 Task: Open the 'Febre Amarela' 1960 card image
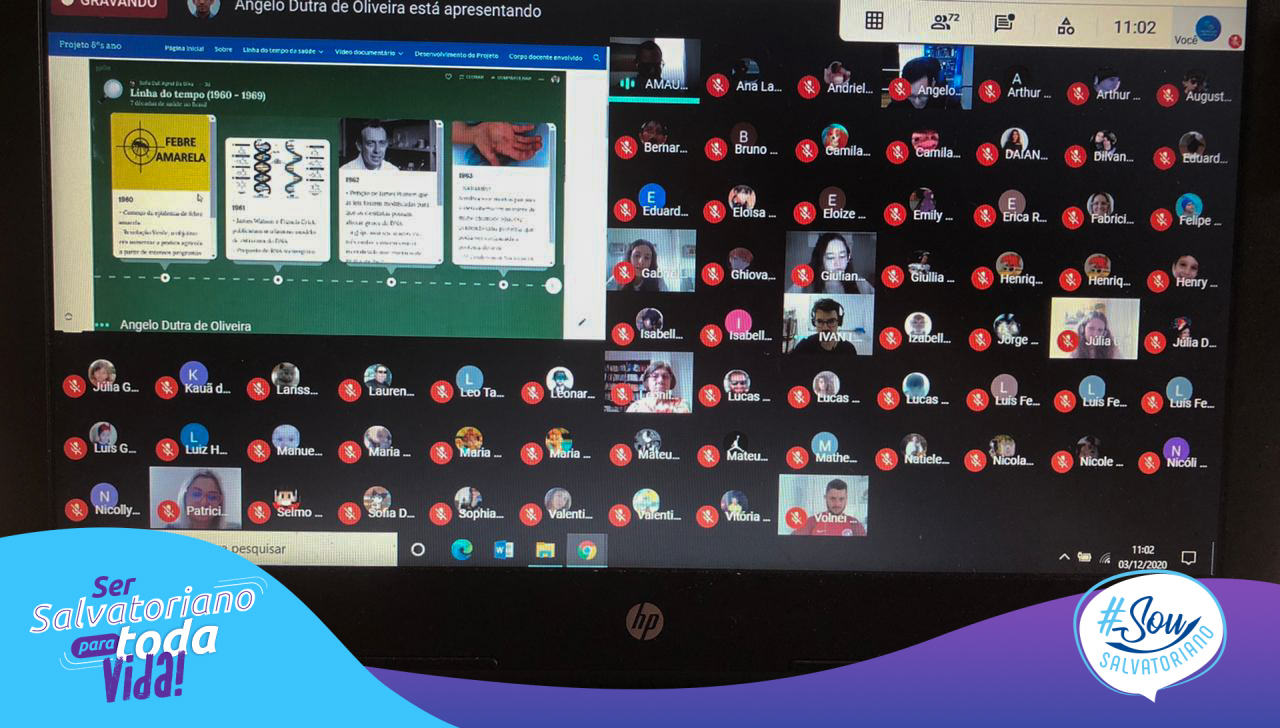pos(161,151)
